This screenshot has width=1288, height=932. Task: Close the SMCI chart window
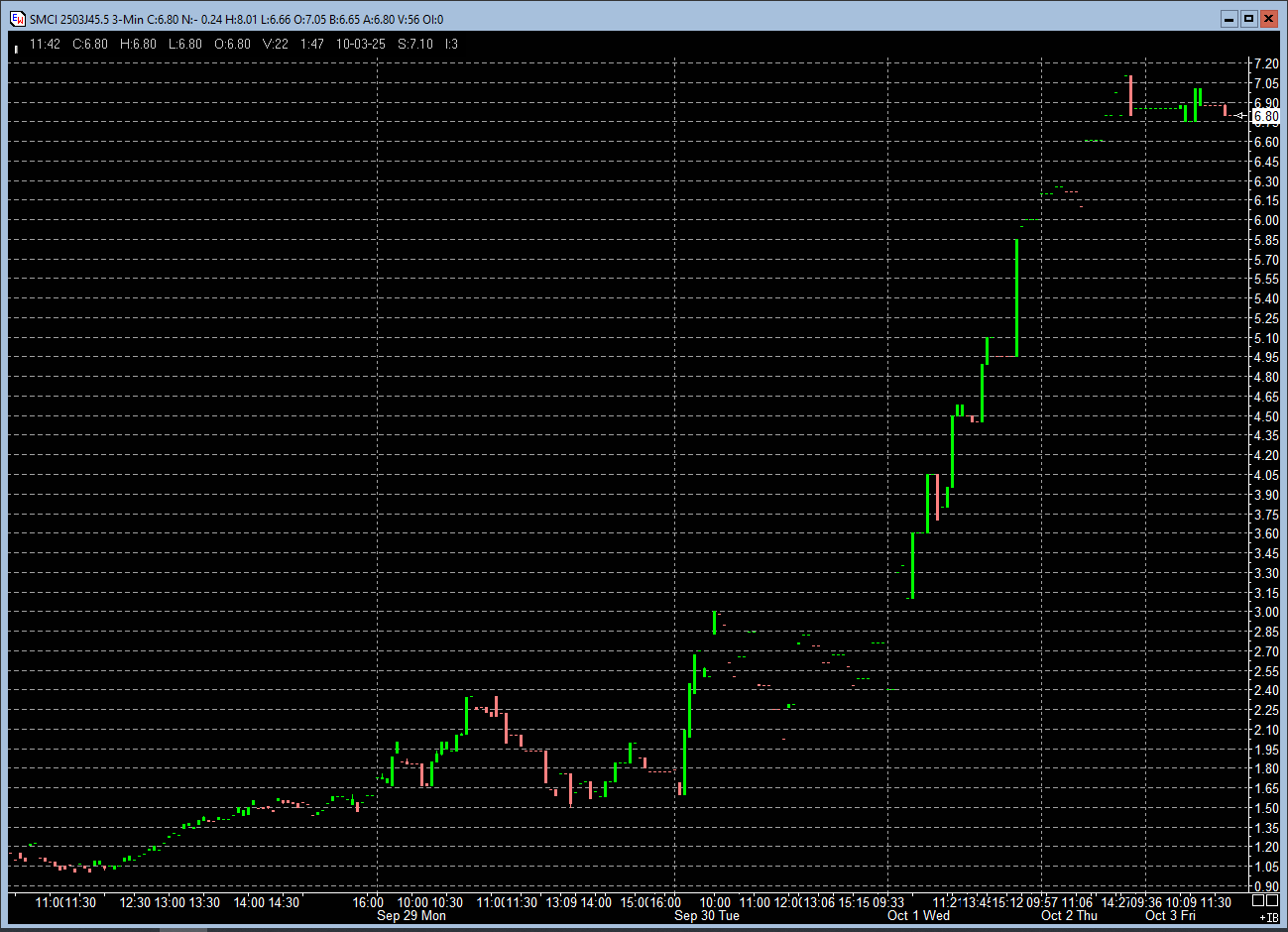coord(1269,19)
